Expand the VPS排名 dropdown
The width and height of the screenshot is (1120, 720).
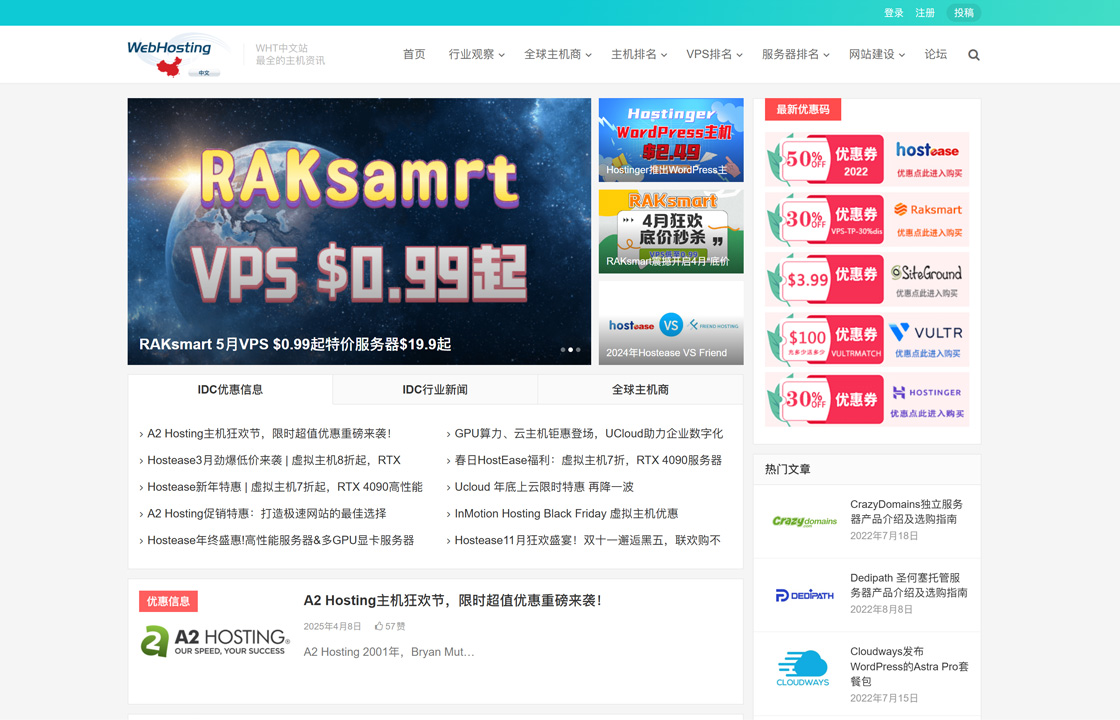pos(714,54)
